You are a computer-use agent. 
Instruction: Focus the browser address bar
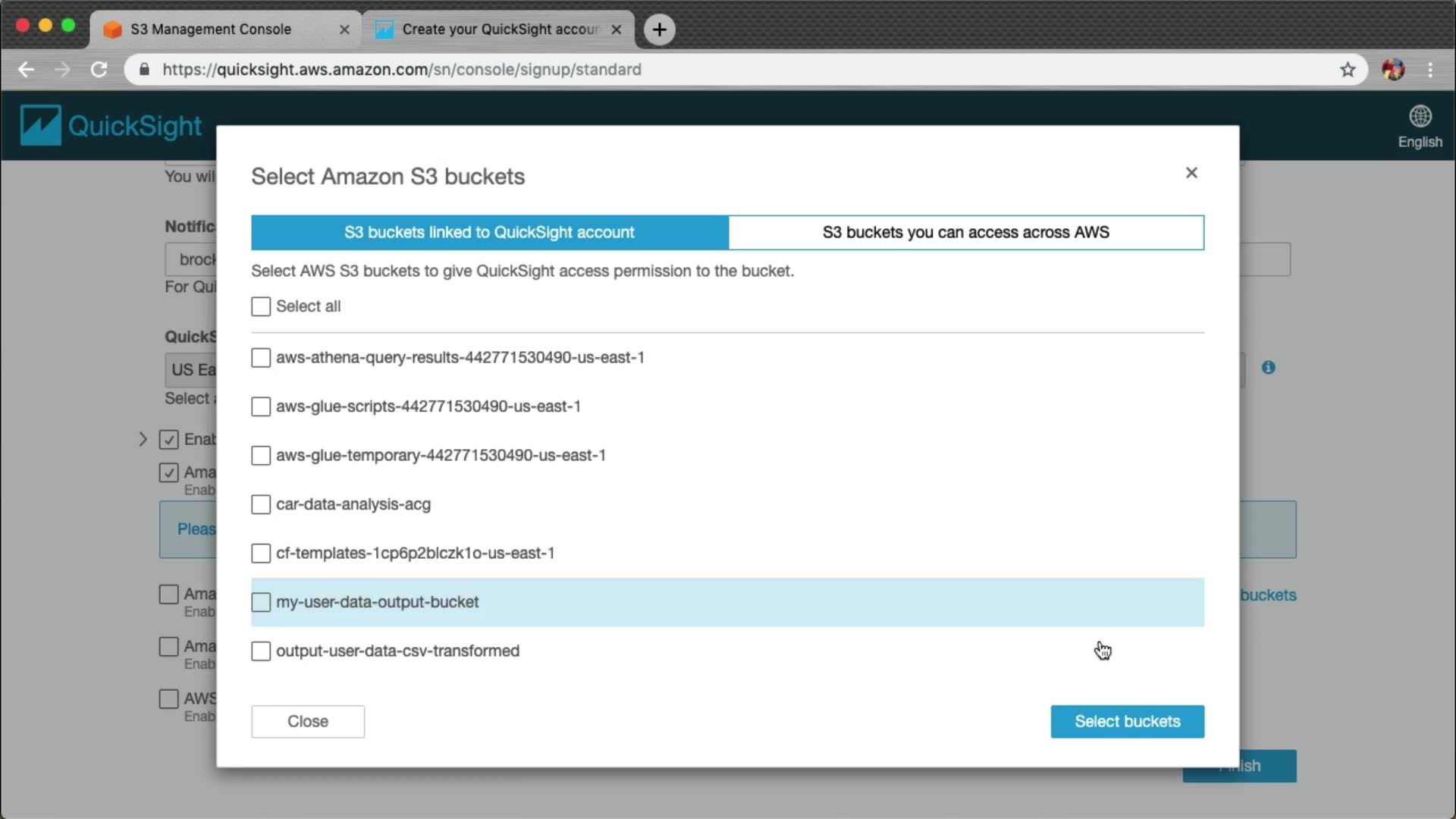(x=682, y=70)
